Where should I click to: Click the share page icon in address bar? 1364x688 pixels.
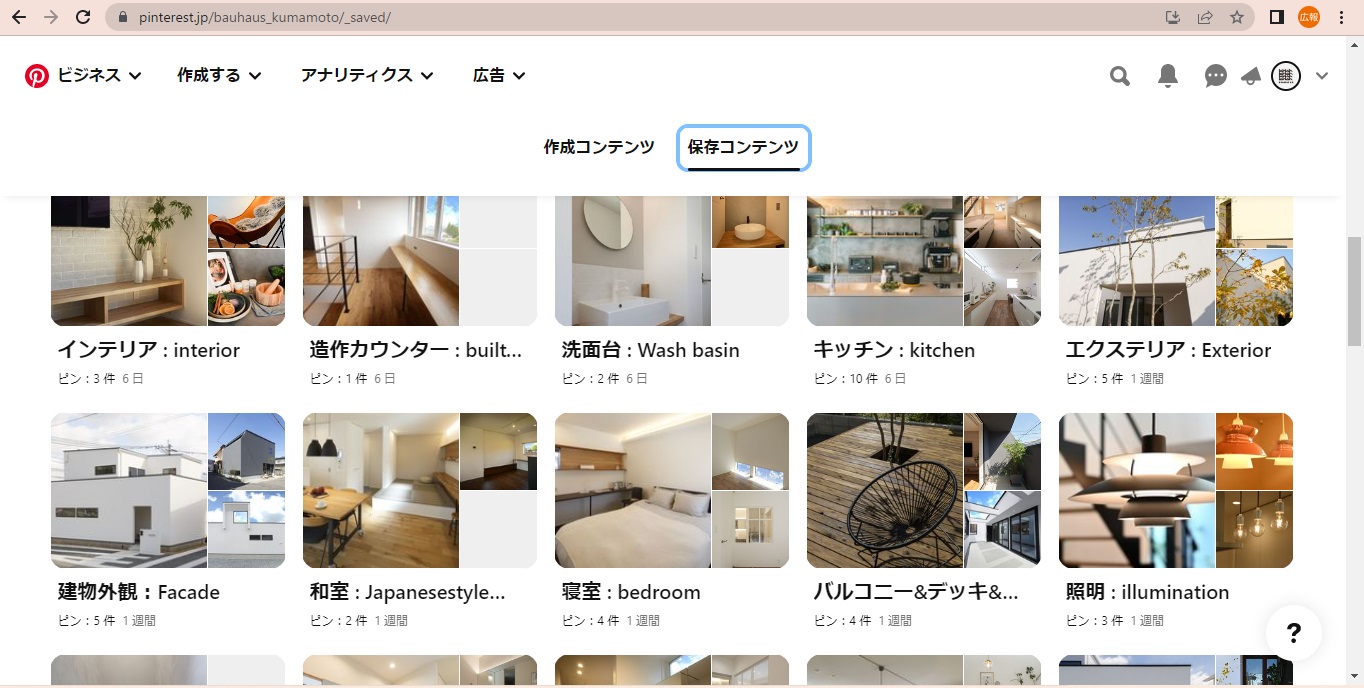[x=1205, y=17]
